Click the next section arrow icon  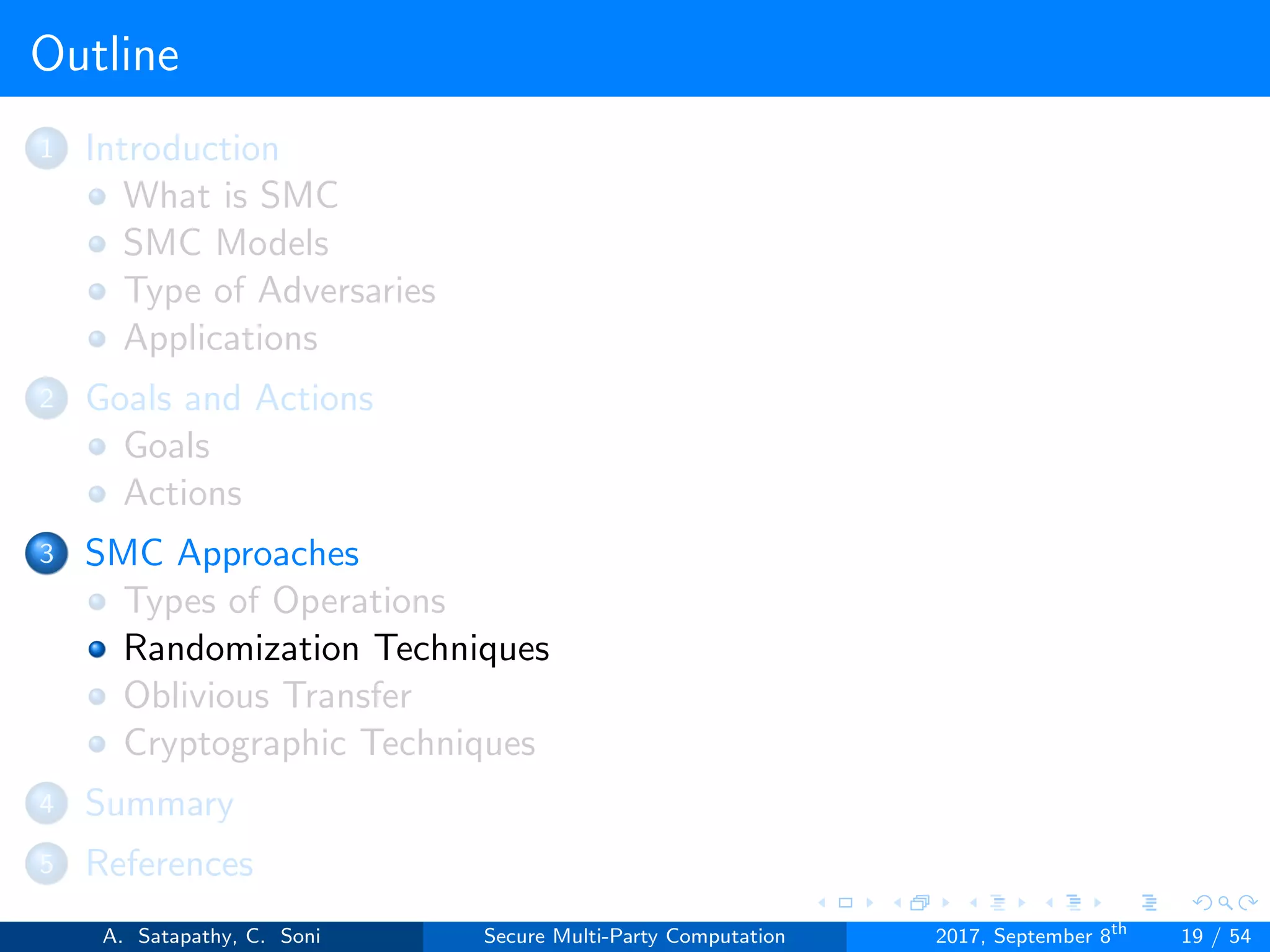(1098, 903)
